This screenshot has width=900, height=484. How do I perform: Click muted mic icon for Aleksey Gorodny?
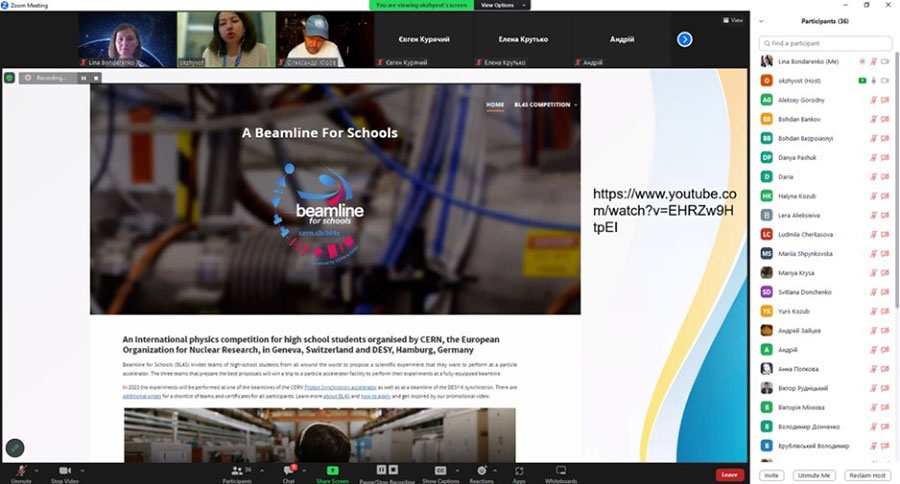tap(874, 100)
